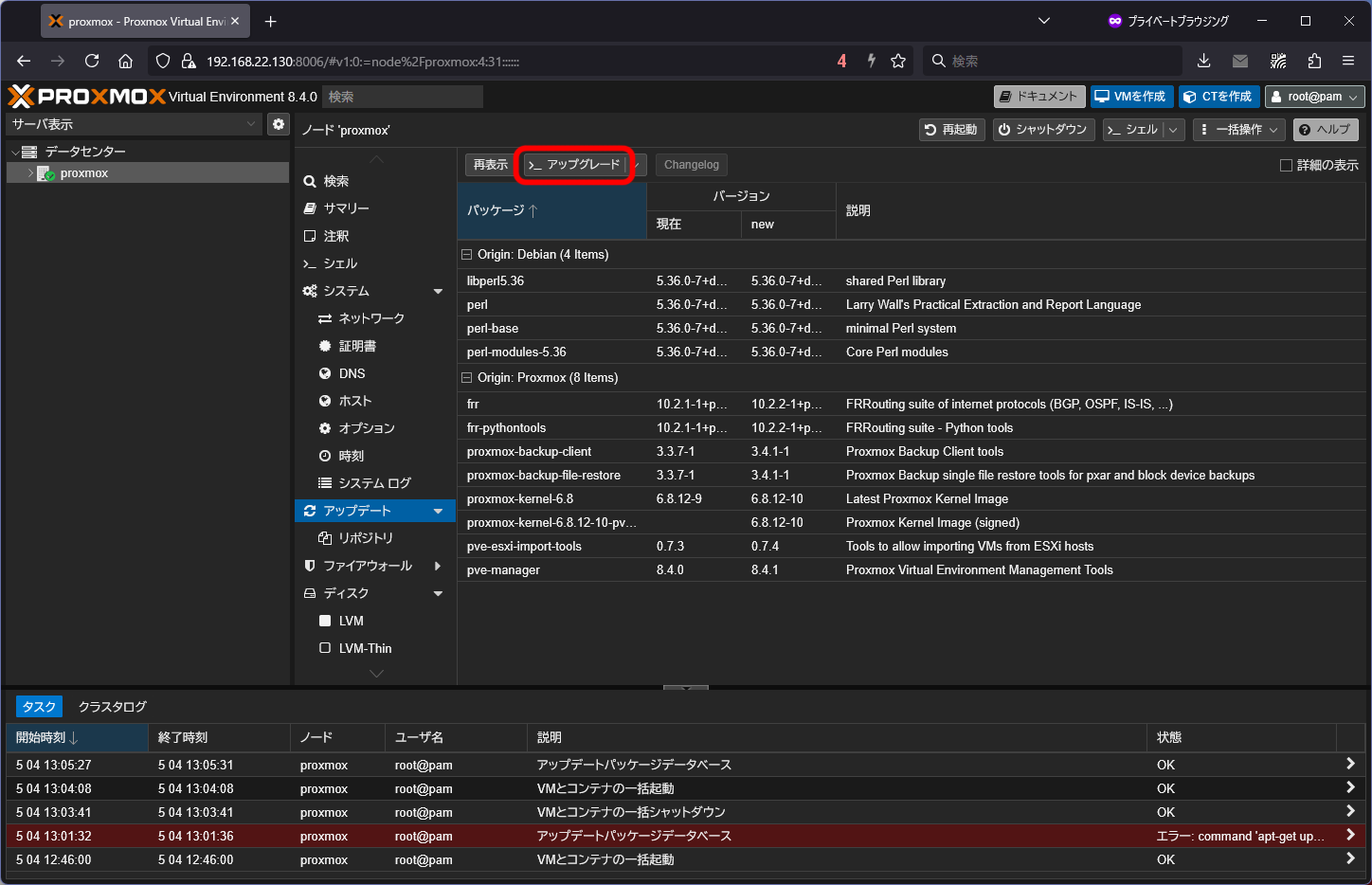Click VMを作成 button
This screenshot has width=1372, height=885.
[1132, 97]
